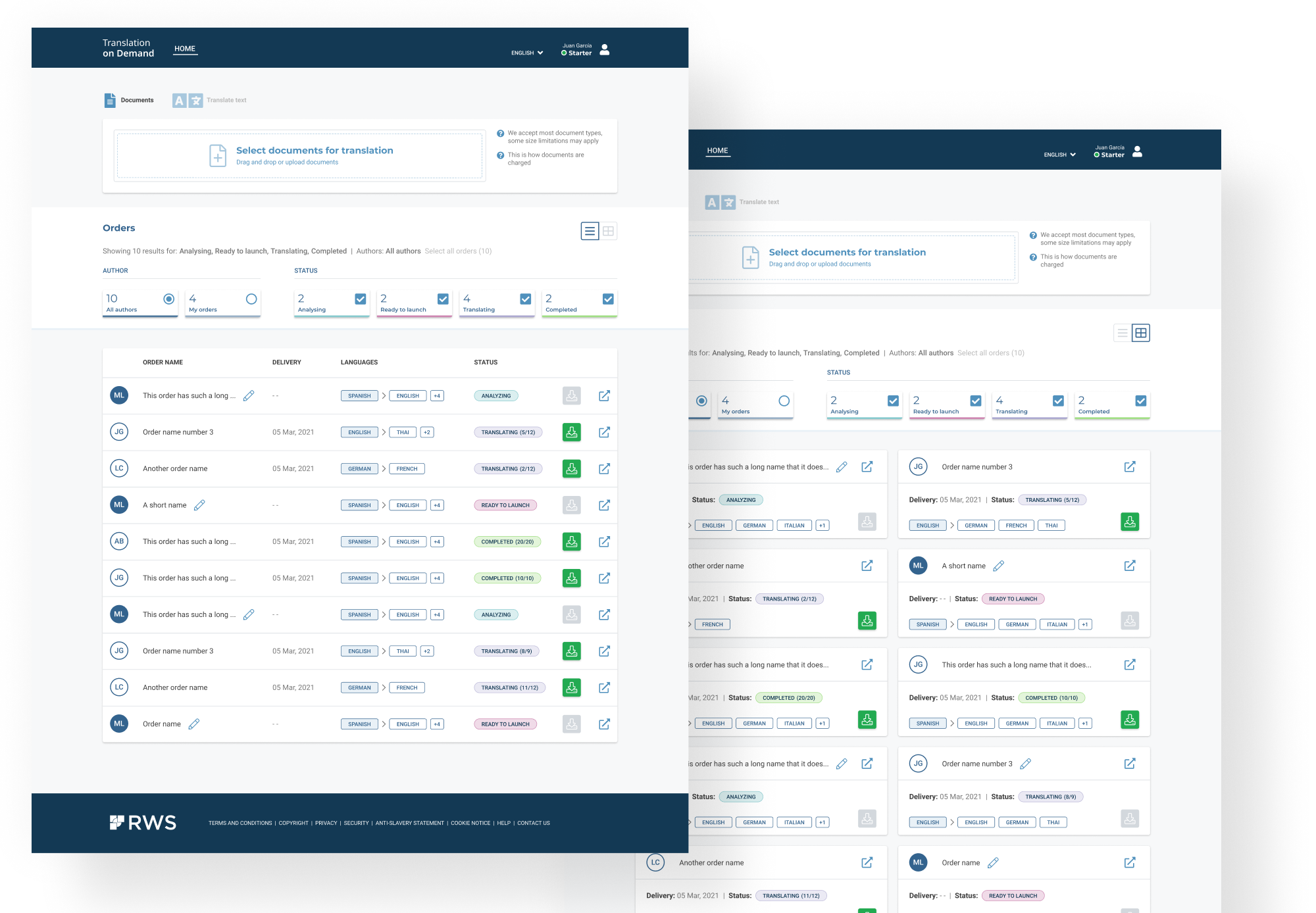The width and height of the screenshot is (1316, 913).
Task: Toggle the Completed status checkbox
Action: pos(608,299)
